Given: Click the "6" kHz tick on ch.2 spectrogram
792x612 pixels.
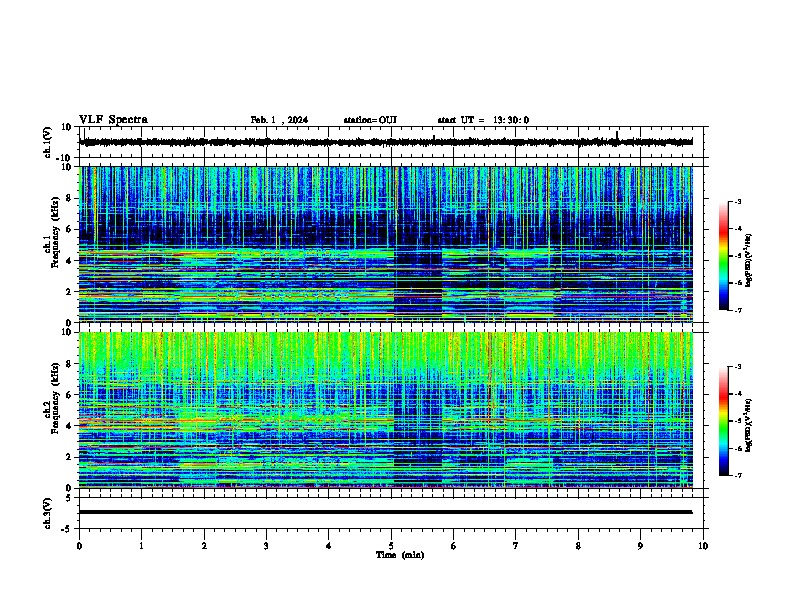Looking at the screenshot, I should click(x=70, y=395).
